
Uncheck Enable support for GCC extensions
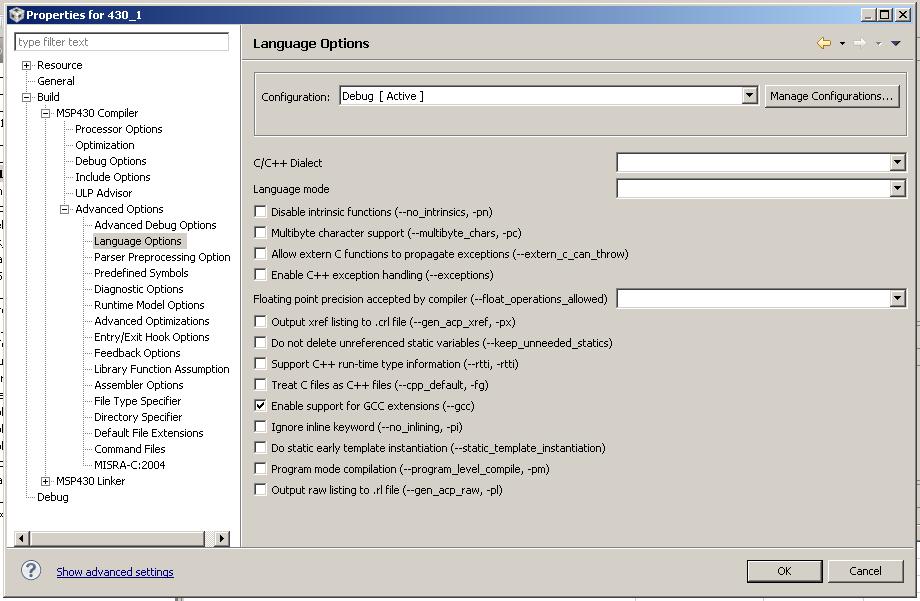point(260,406)
